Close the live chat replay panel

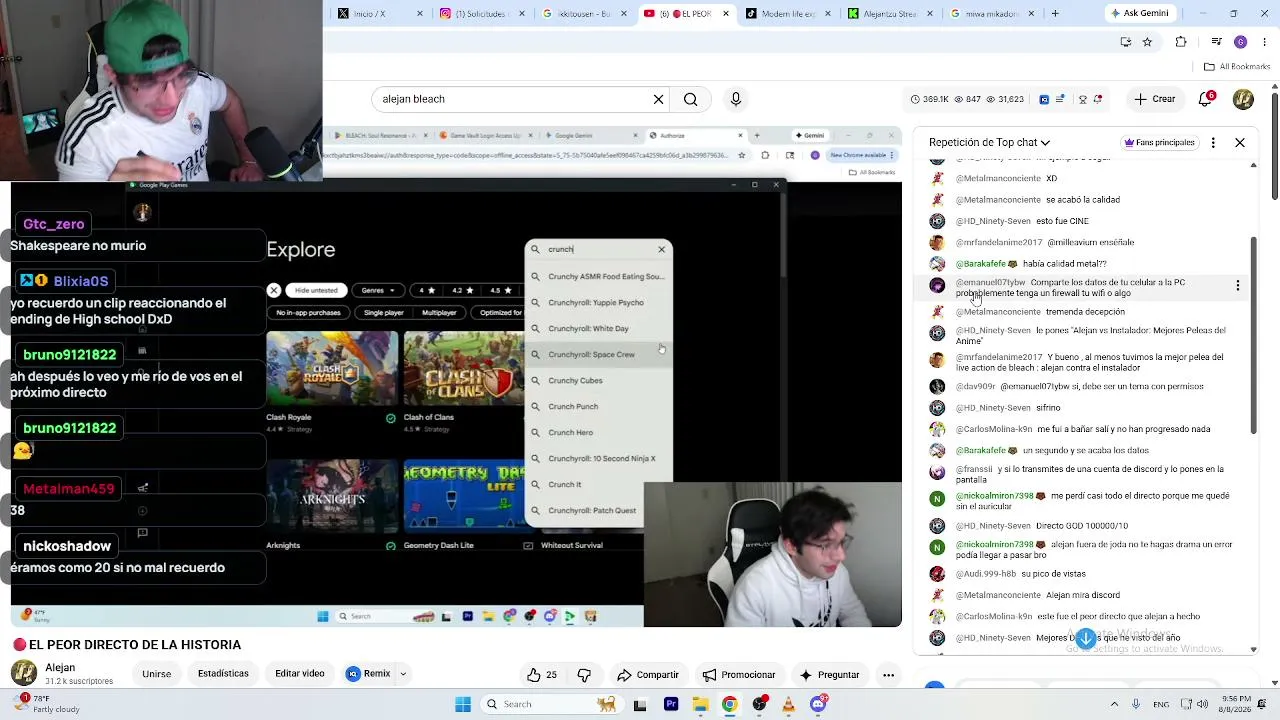1240,142
